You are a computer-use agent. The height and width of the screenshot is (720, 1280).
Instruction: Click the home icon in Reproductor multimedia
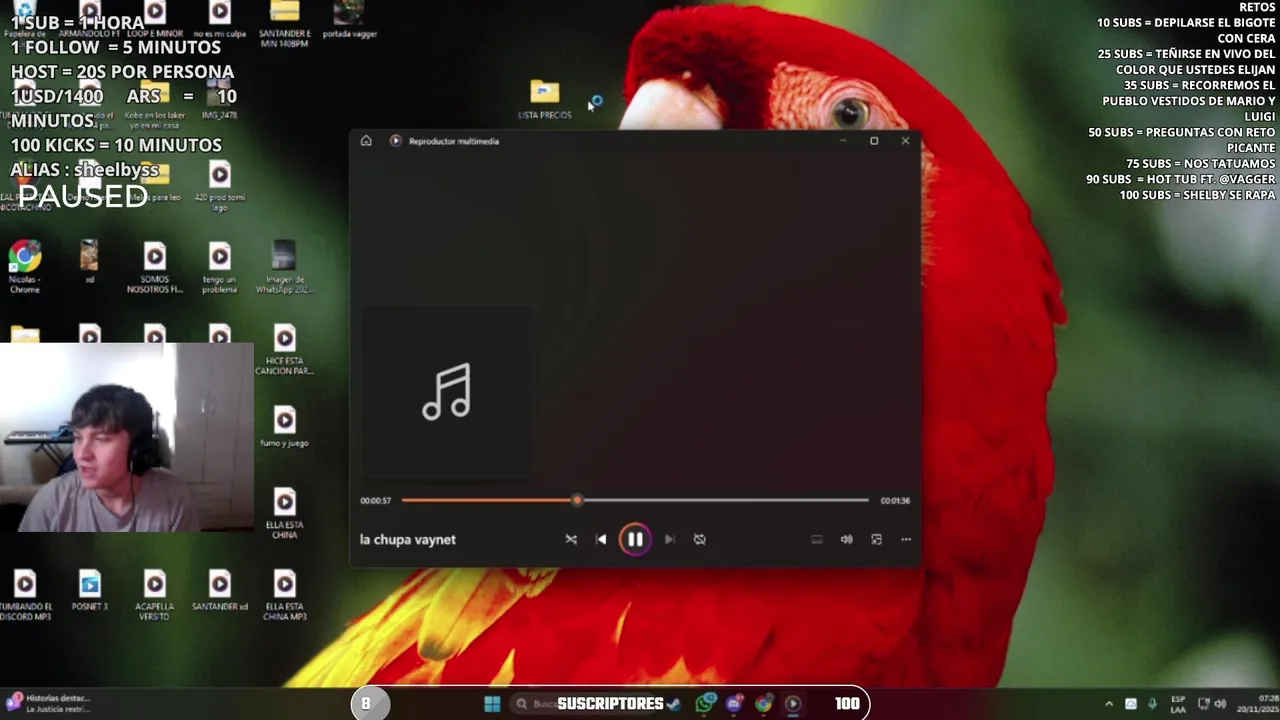point(366,141)
